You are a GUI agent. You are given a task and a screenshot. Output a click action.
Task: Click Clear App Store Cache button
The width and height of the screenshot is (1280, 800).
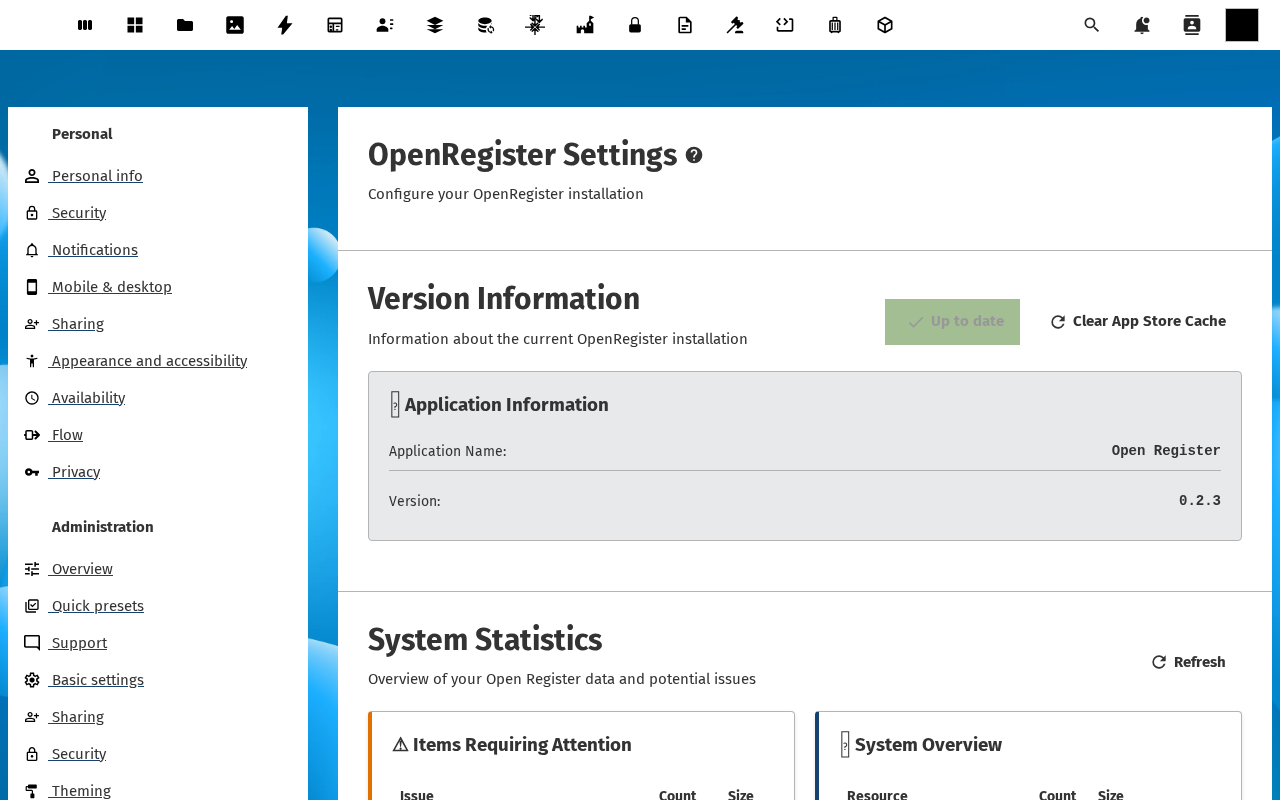tap(1138, 322)
